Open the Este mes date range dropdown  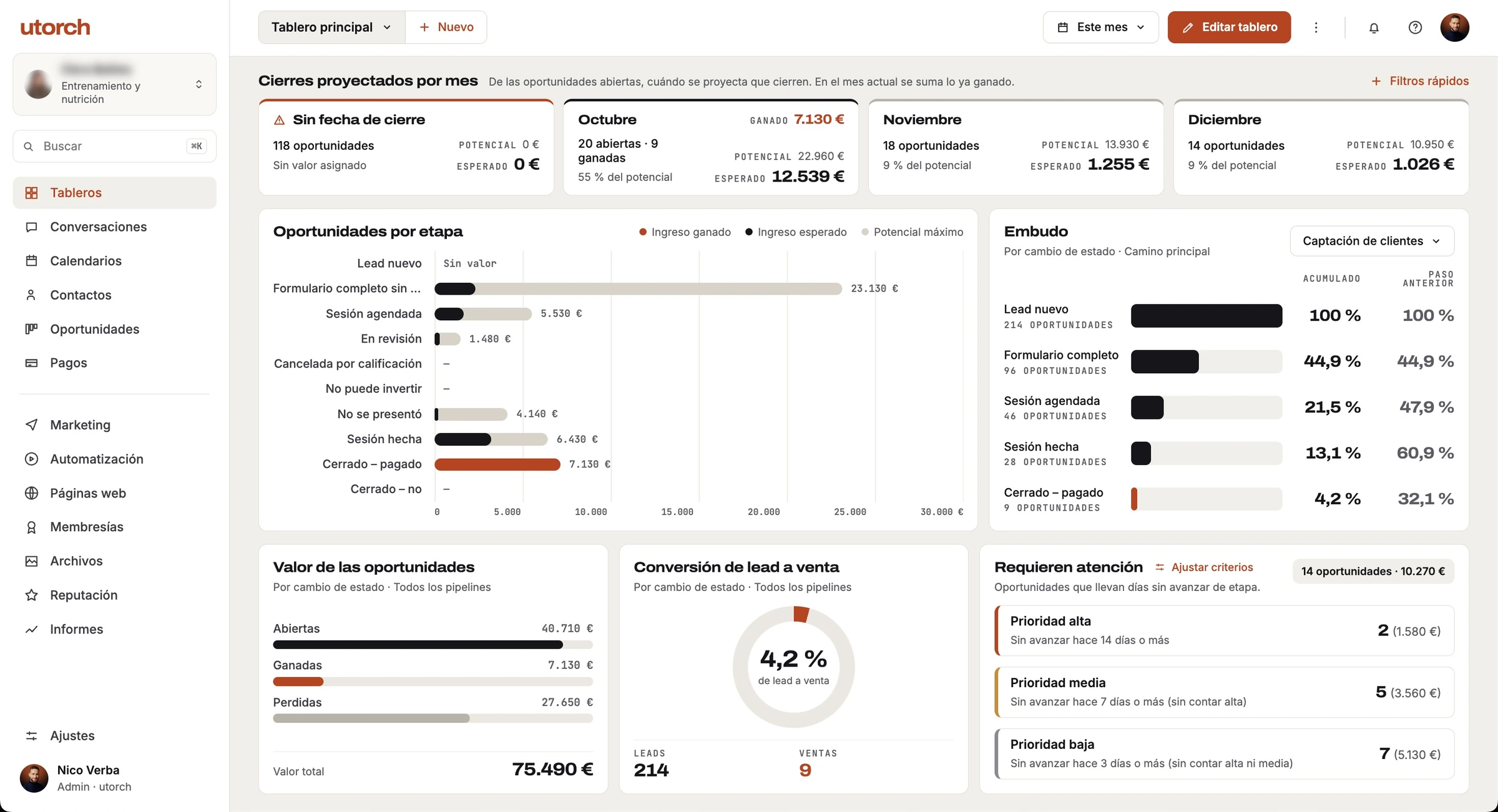[1100, 27]
